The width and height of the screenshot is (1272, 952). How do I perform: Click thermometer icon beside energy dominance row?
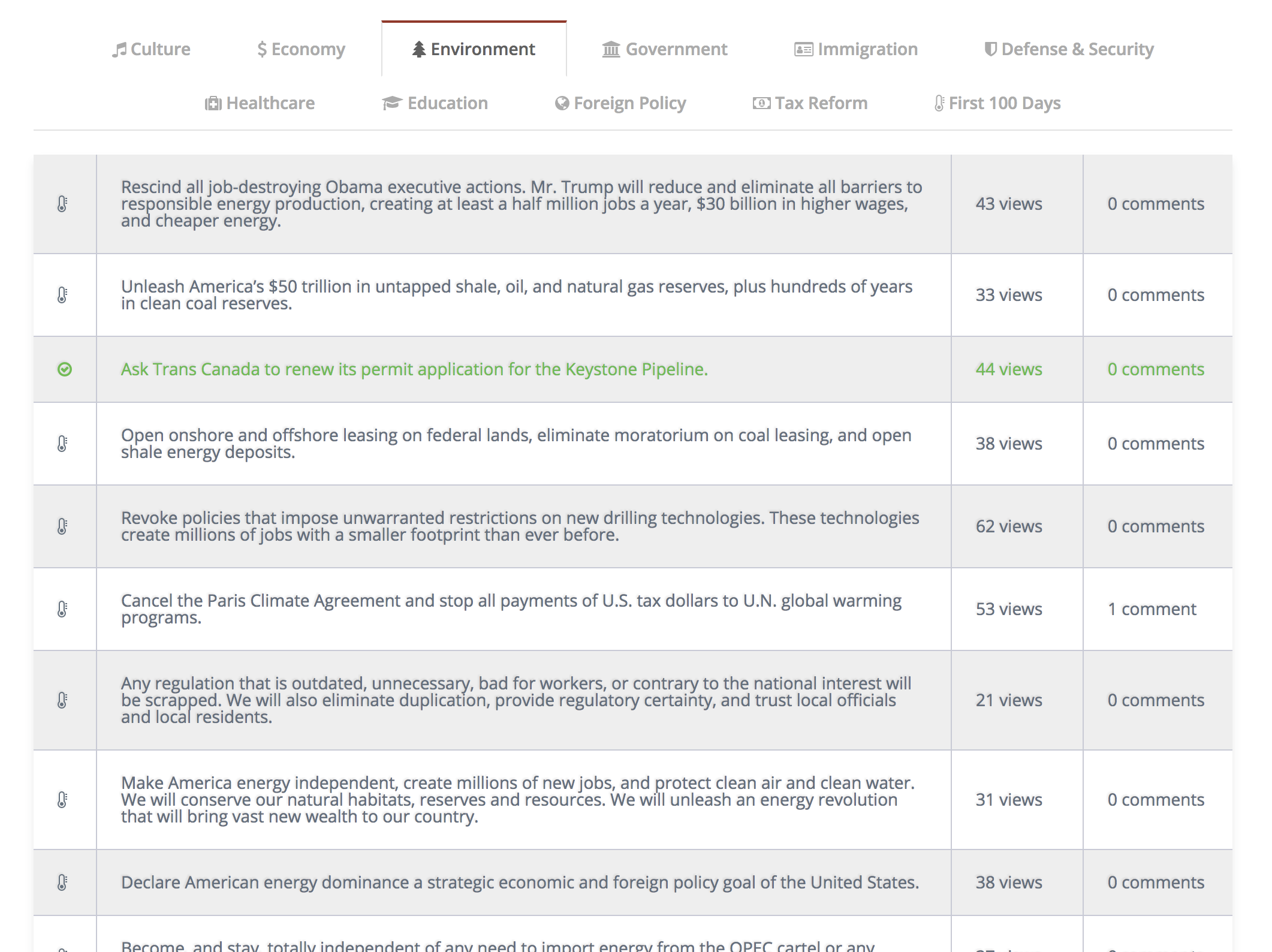pyautogui.click(x=62, y=882)
